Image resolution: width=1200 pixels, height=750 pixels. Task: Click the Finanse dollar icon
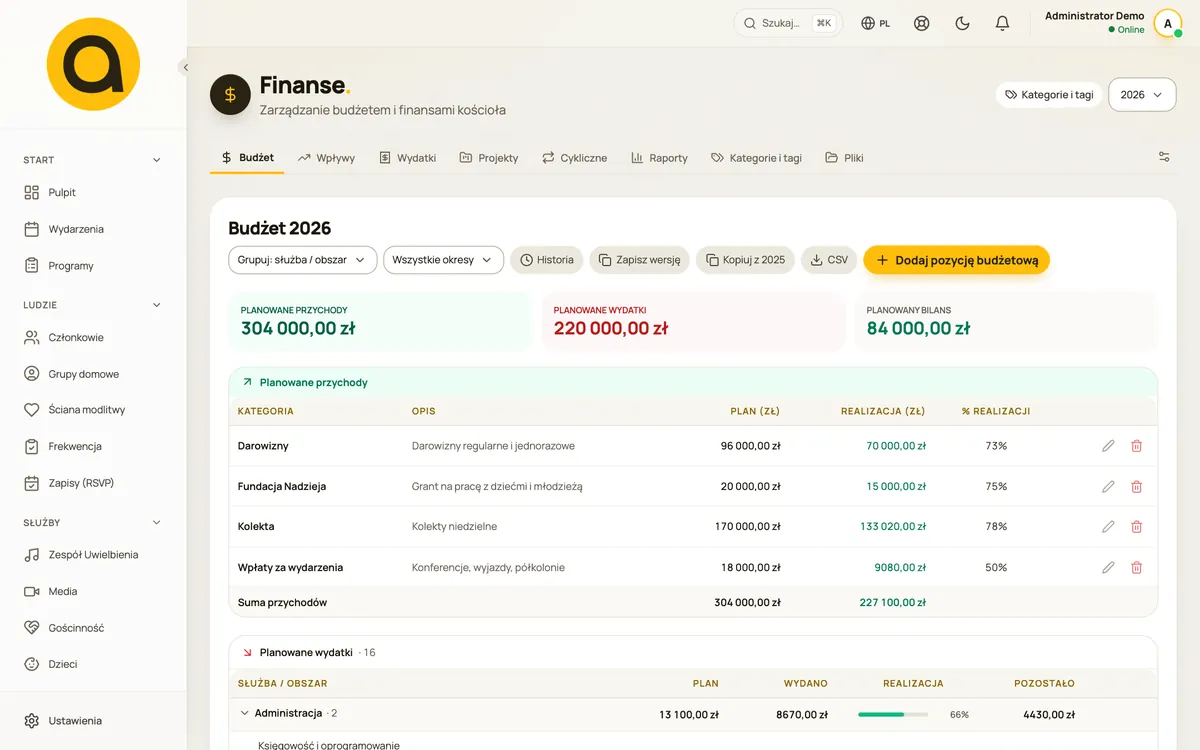tap(230, 94)
